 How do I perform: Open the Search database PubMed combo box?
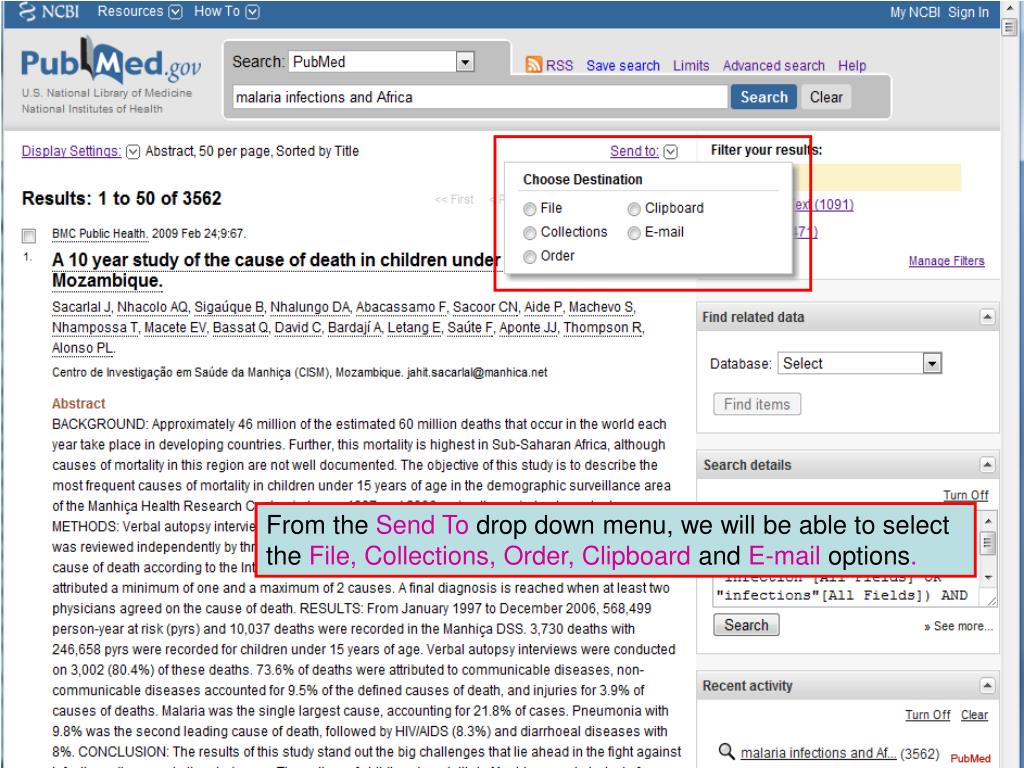(381, 62)
